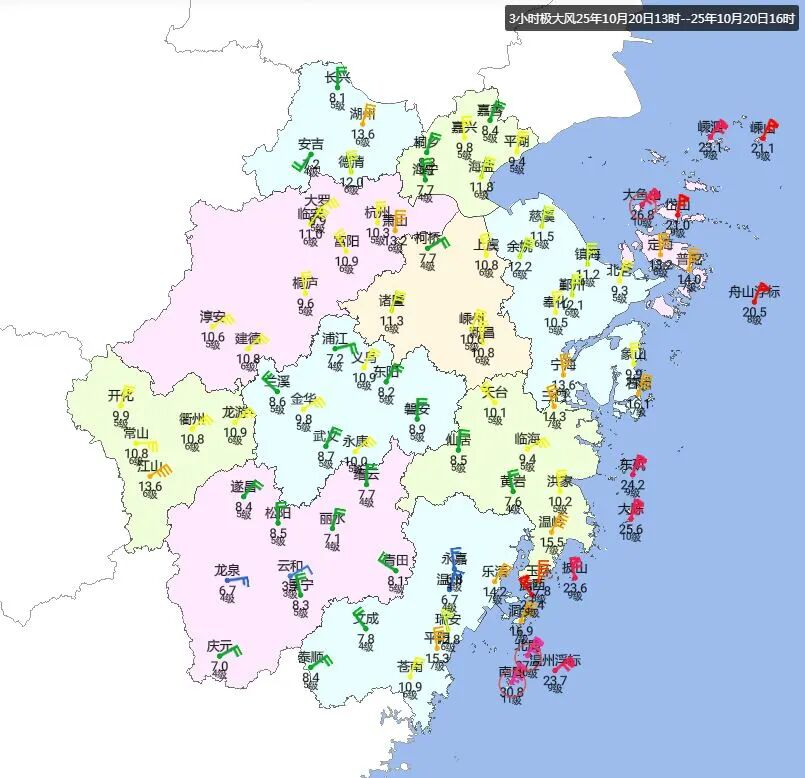This screenshot has width=805, height=778.
Task: Click the 3小时极大风 time range title
Action: pyautogui.click(x=651, y=18)
